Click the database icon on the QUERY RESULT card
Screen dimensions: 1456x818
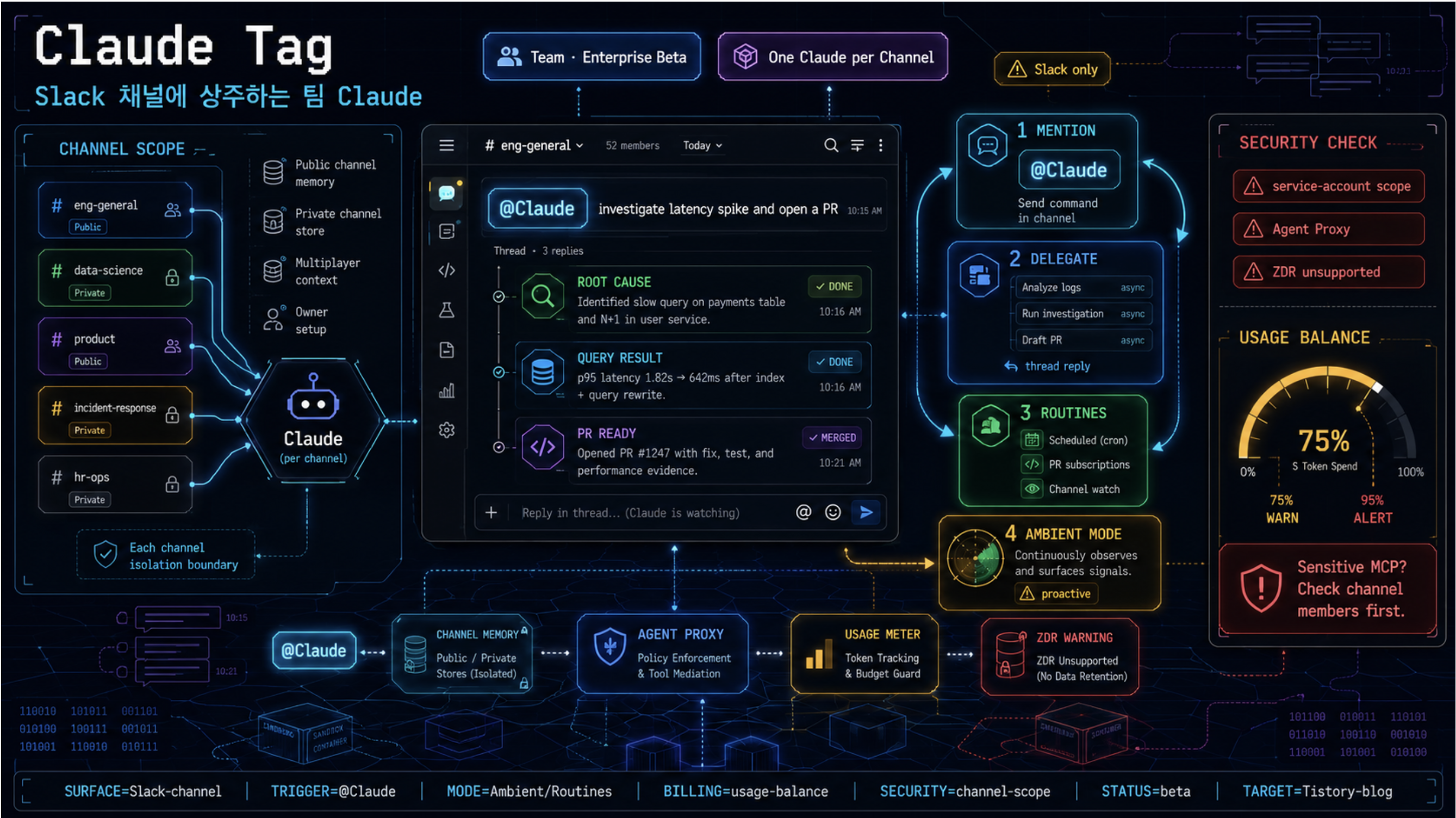click(x=542, y=372)
